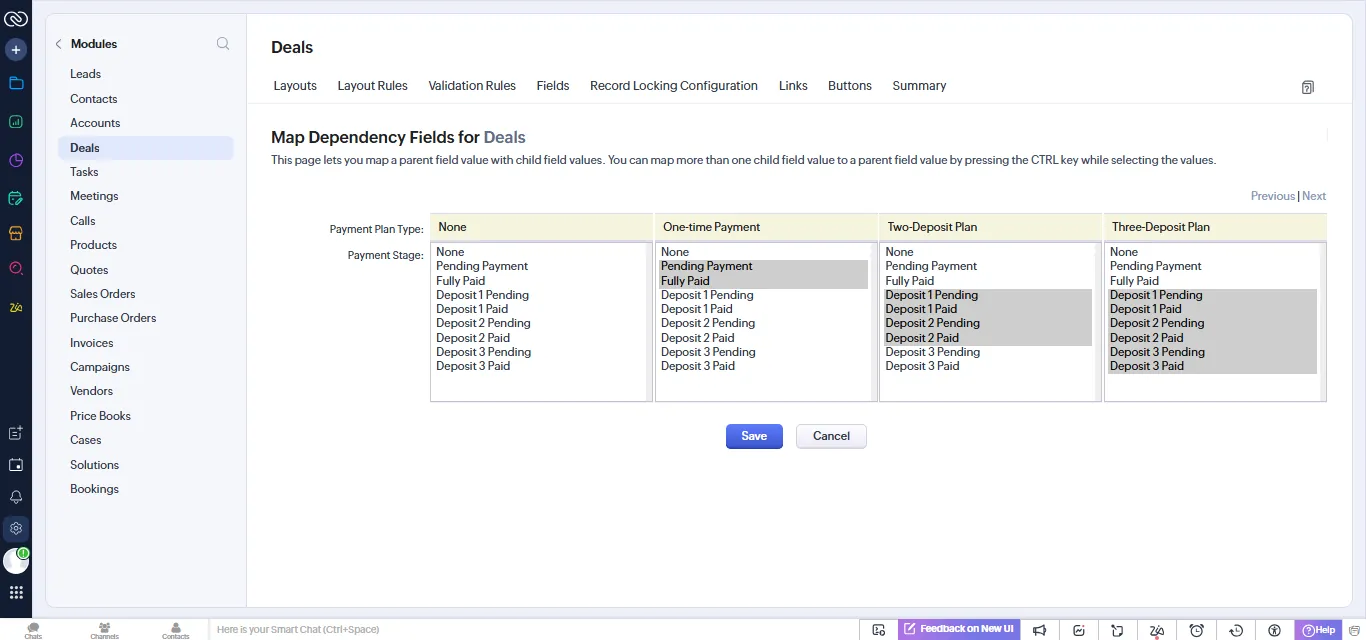Screen dimensions: 1366x640
Task: Select None option under Two-Deposit Plan
Action: click(x=988, y=252)
